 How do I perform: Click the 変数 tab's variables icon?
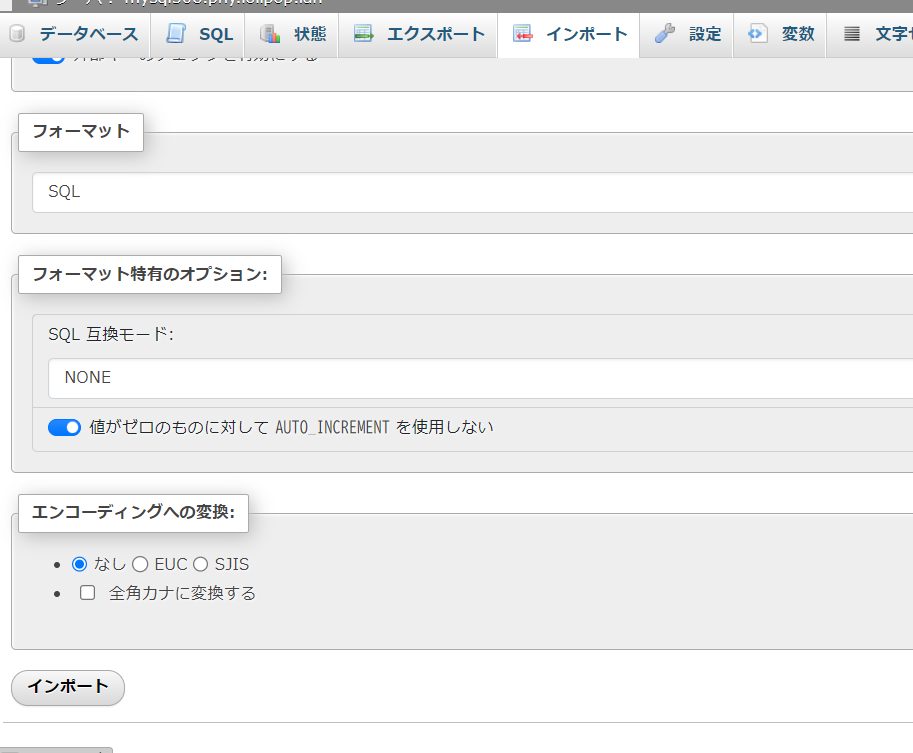click(x=758, y=35)
